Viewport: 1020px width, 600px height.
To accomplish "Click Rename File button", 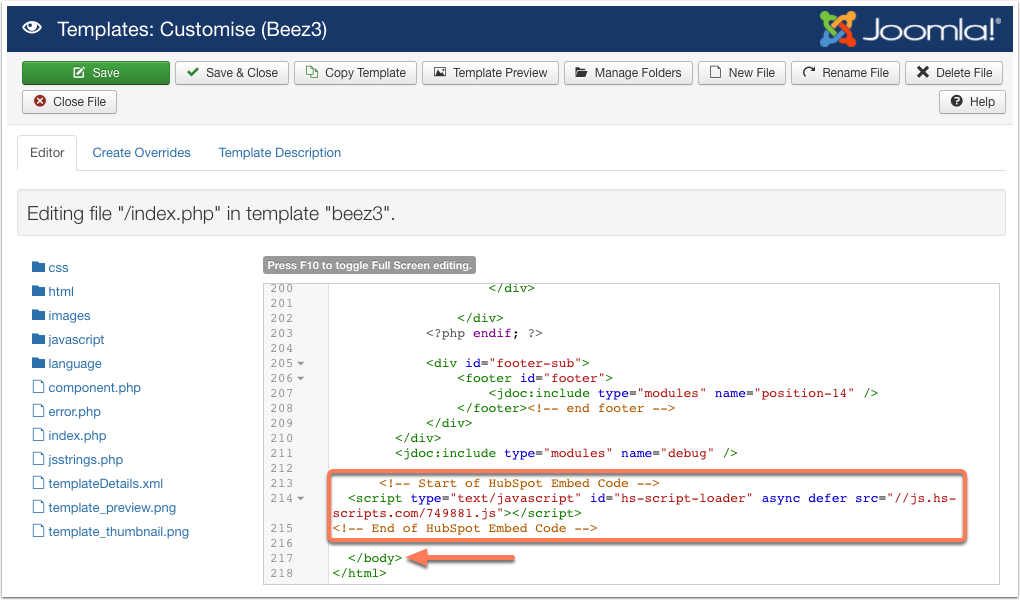I will (x=846, y=73).
